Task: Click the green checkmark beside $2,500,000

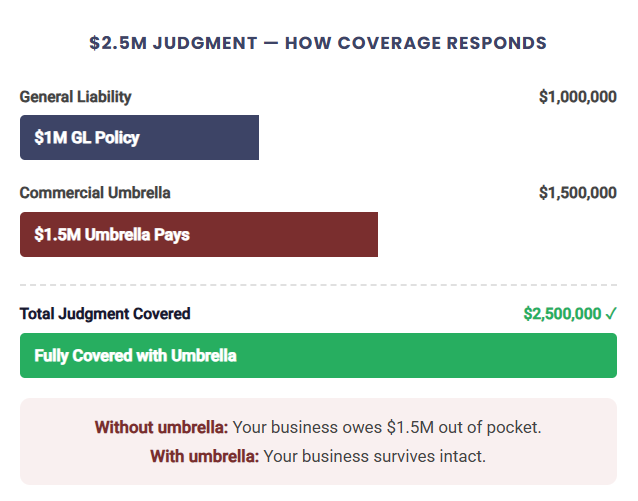Action: coord(611,314)
